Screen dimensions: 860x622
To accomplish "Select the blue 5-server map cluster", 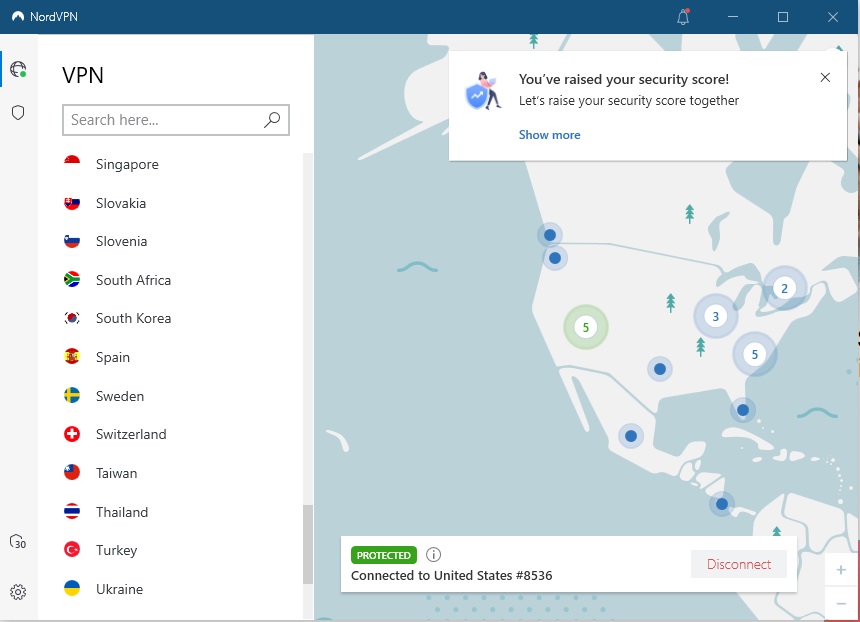I will pyautogui.click(x=755, y=354).
